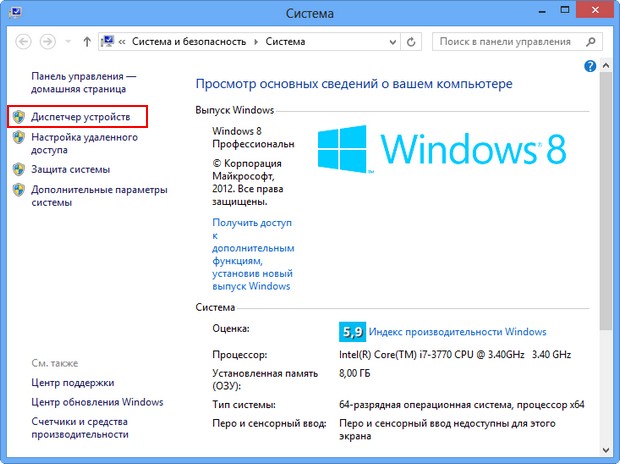620x464 pixels.
Task: Click the Back navigation arrow
Action: coord(22,42)
